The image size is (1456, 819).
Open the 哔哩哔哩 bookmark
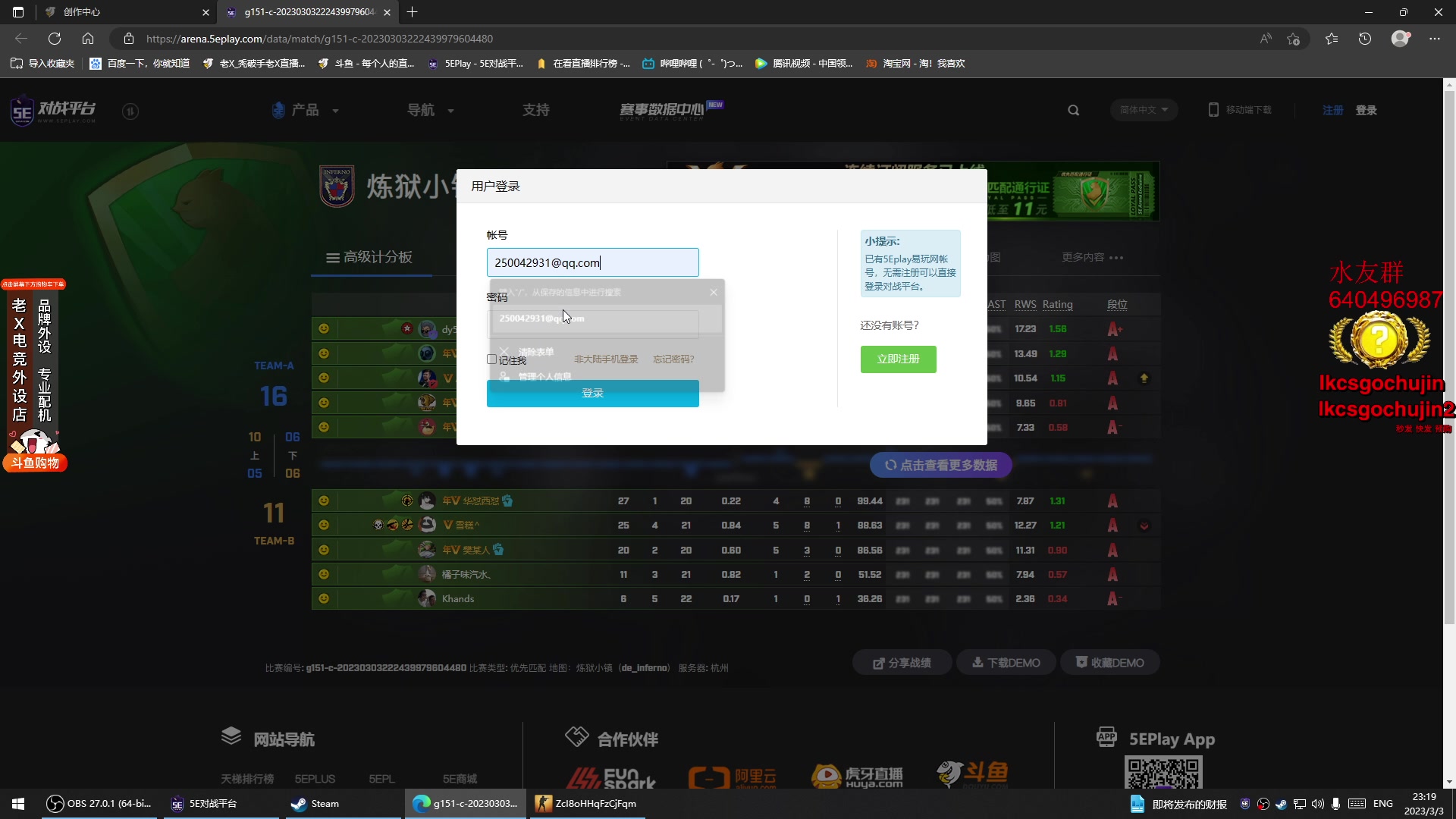click(692, 64)
